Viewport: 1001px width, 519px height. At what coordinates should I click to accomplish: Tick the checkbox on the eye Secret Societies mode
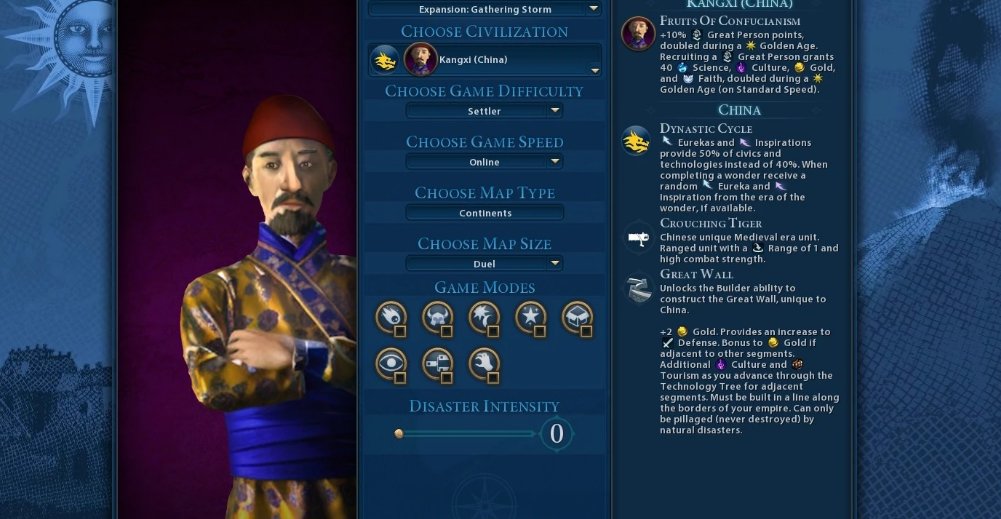click(400, 378)
